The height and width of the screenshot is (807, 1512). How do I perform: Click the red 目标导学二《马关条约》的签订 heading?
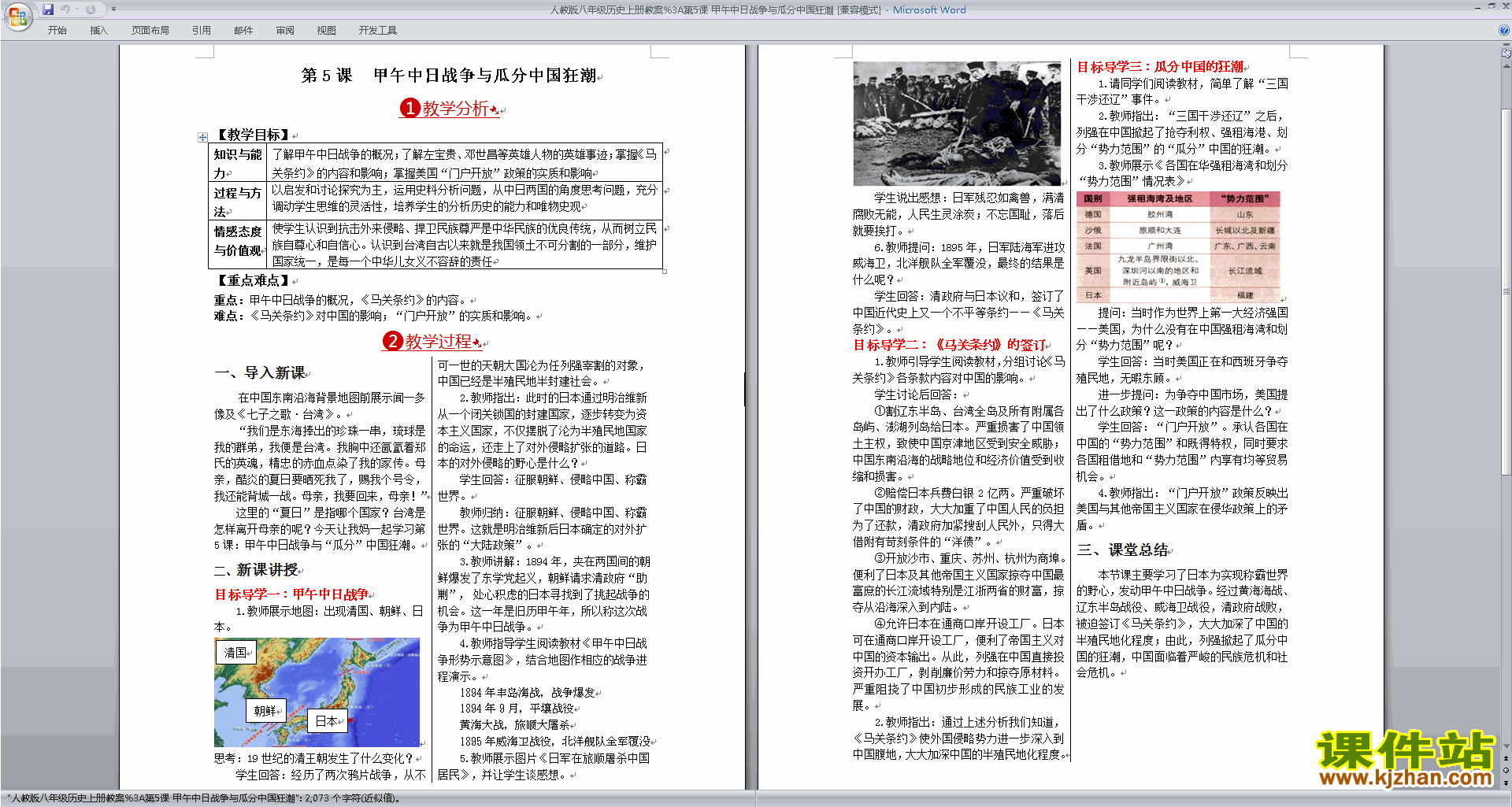[x=950, y=345]
